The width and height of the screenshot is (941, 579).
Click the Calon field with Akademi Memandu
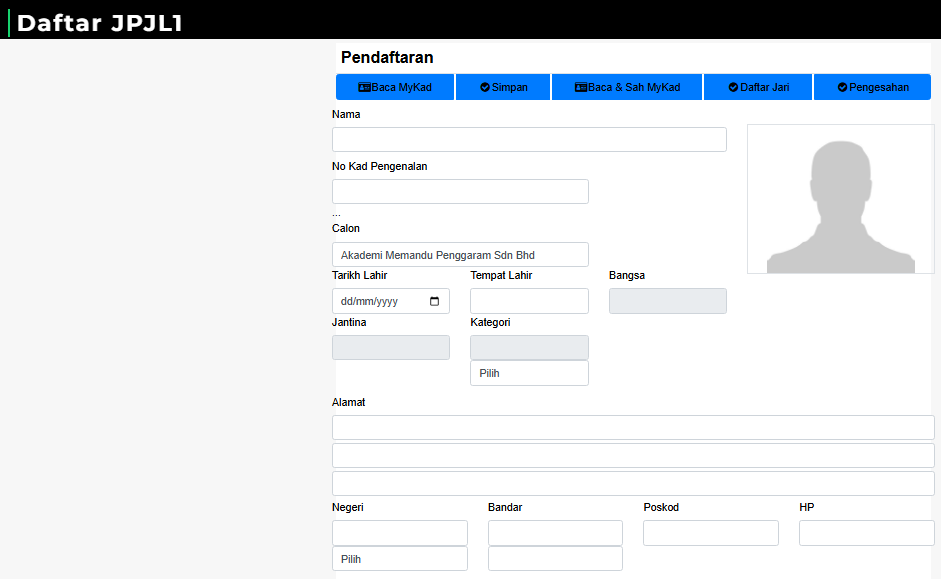point(460,255)
